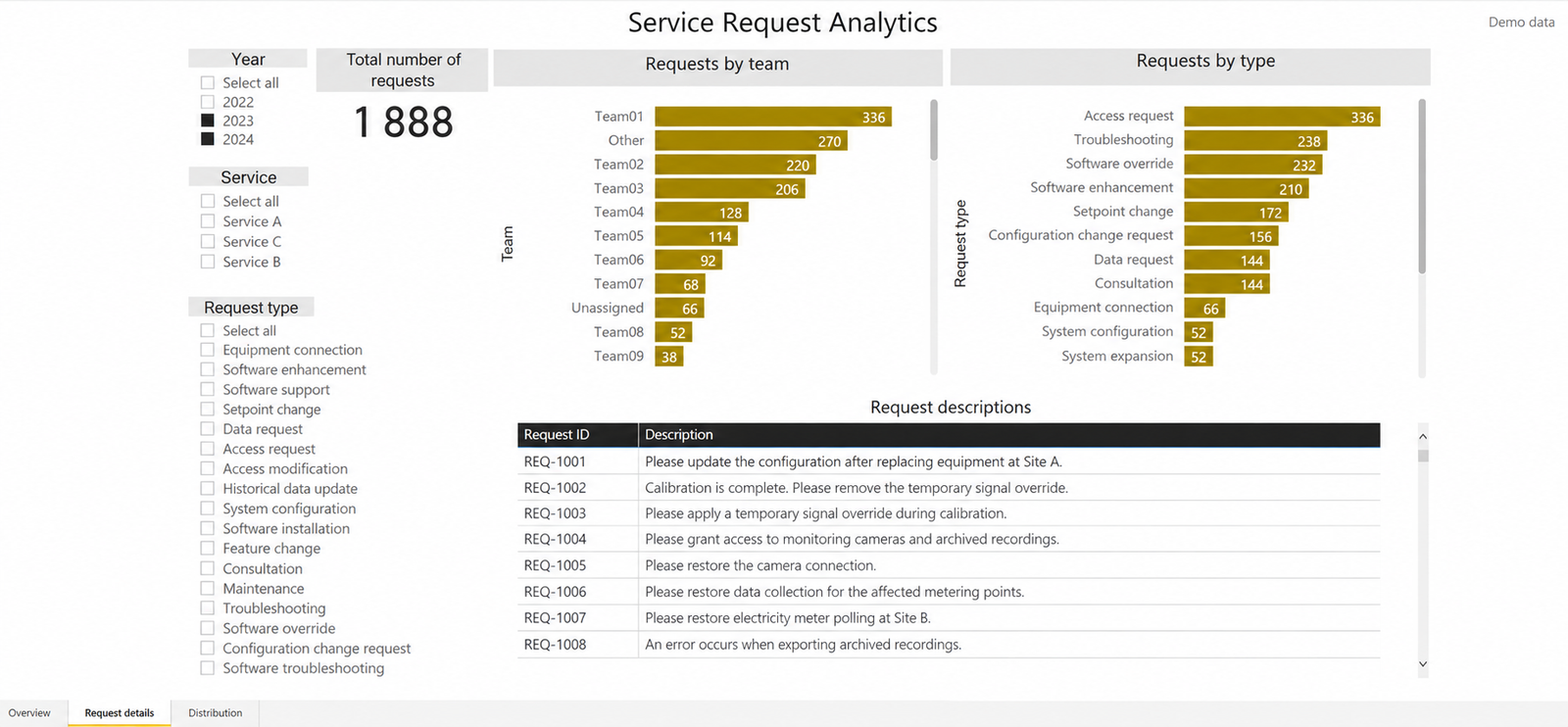Click the Requests by team chart scrollbar
1568x727 pixels.
tap(934, 129)
